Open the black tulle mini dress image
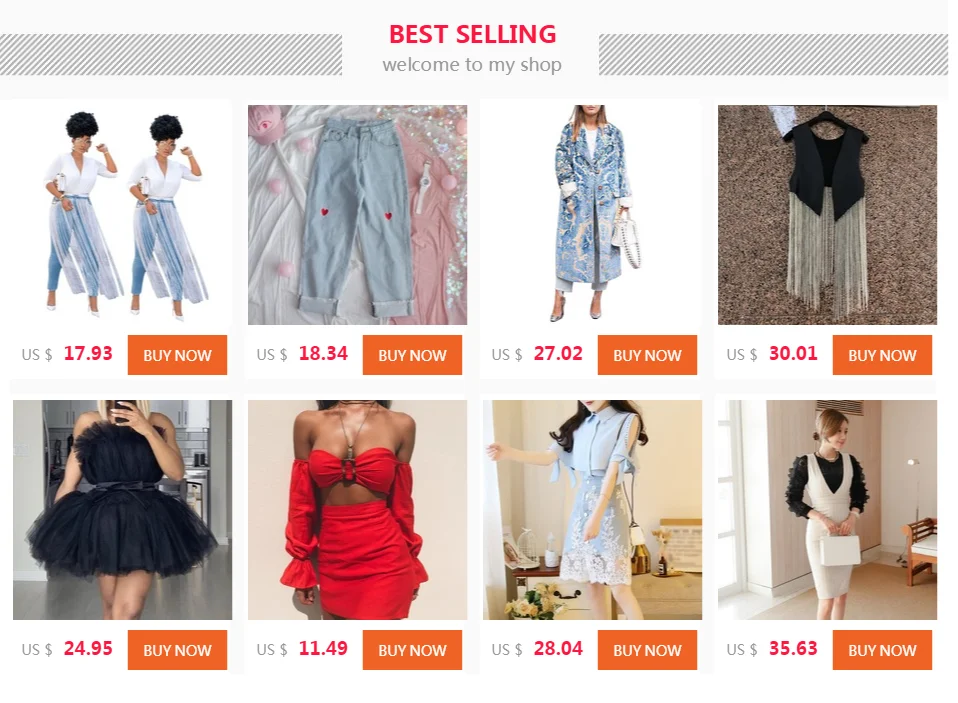Image resolution: width=958 pixels, height=703 pixels. (x=122, y=510)
